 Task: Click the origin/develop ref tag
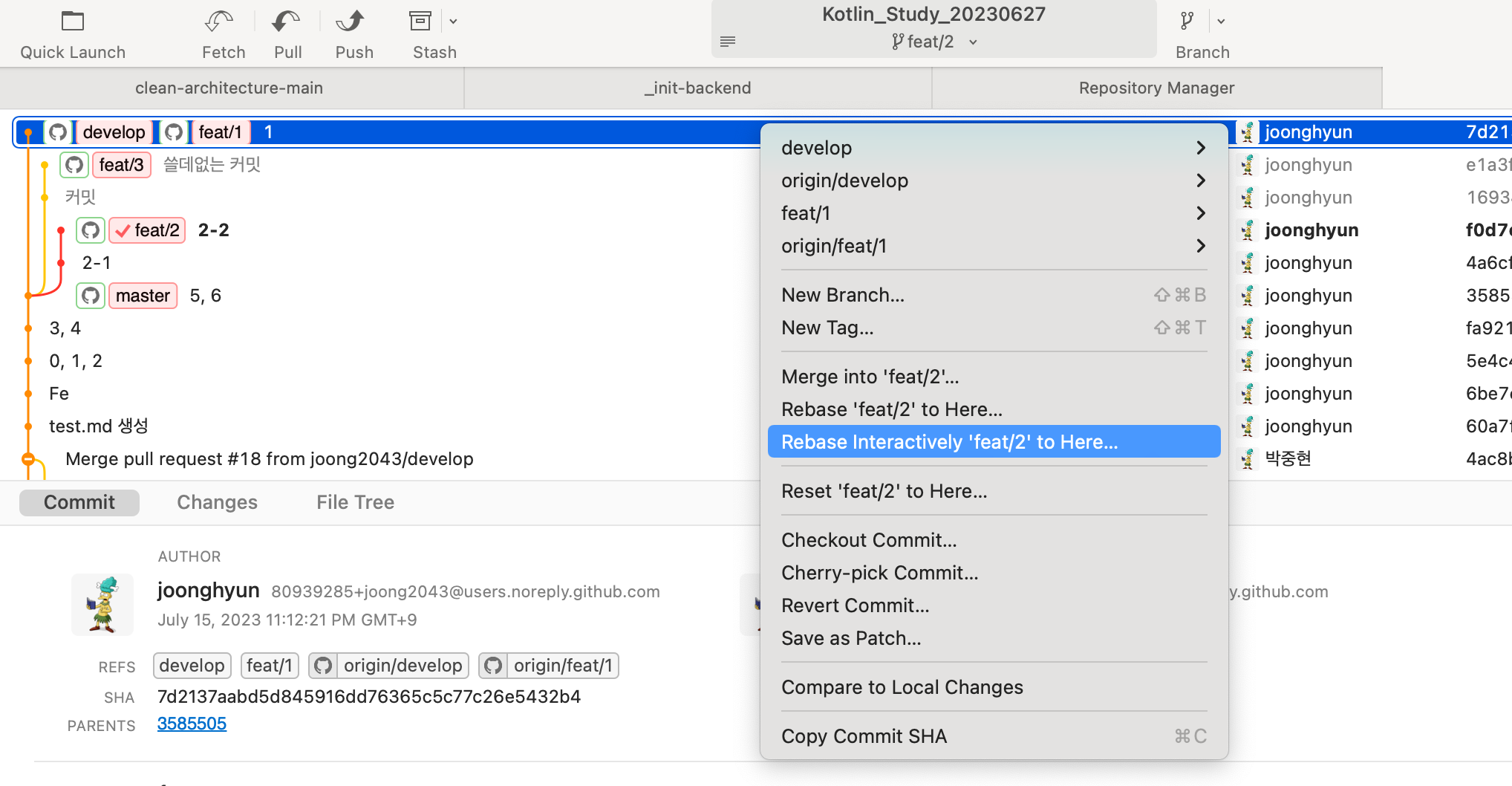click(x=389, y=666)
